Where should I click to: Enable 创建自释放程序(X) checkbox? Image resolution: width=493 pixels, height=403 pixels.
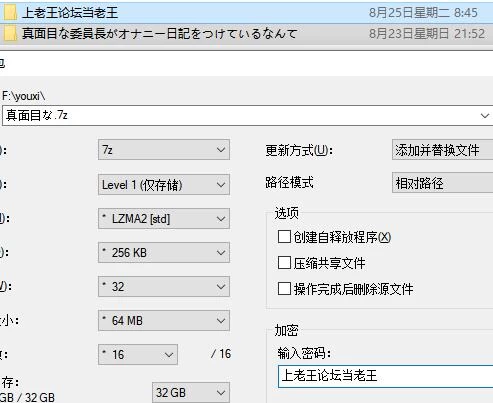click(x=284, y=237)
